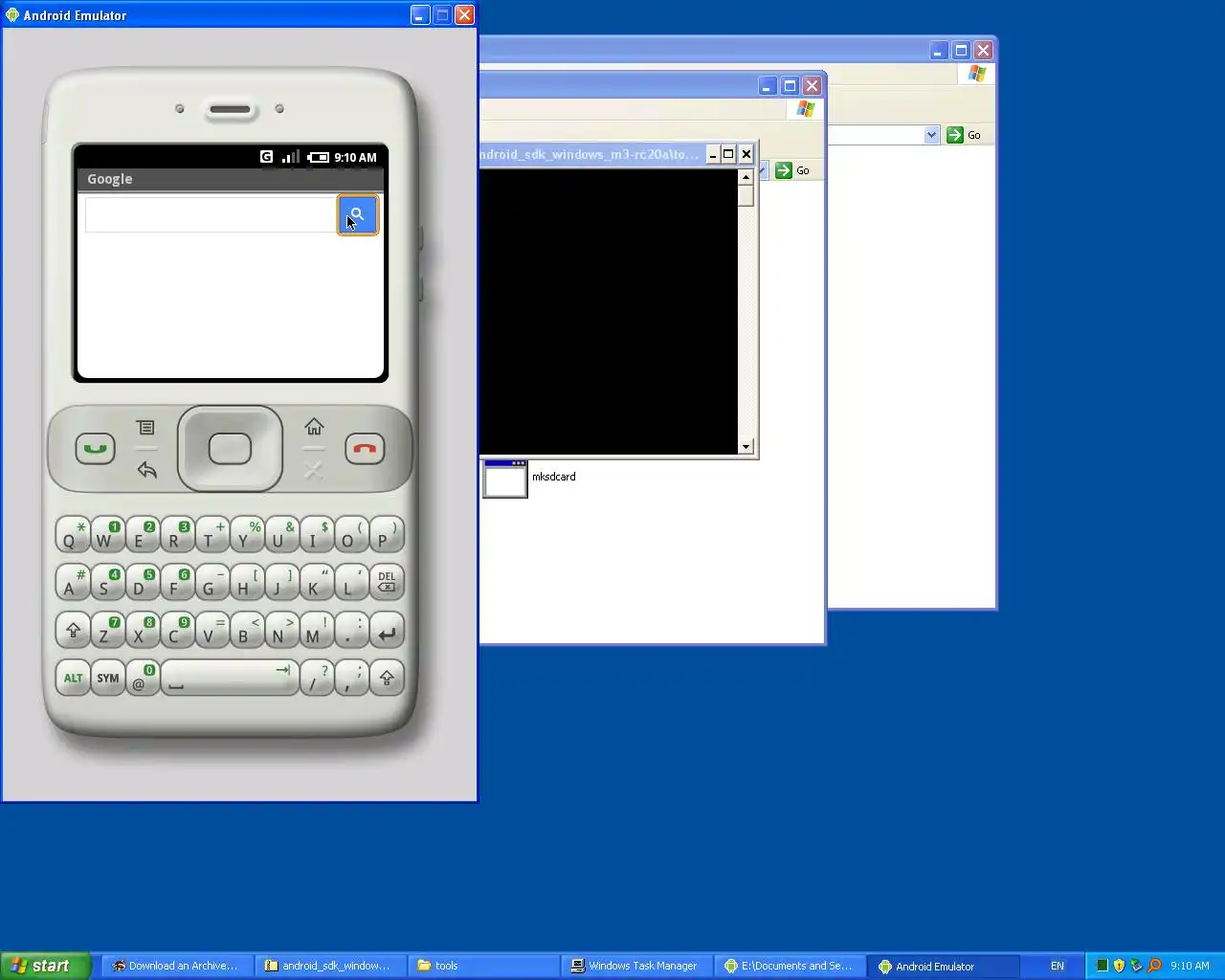Tap the red end-call button

[365, 448]
